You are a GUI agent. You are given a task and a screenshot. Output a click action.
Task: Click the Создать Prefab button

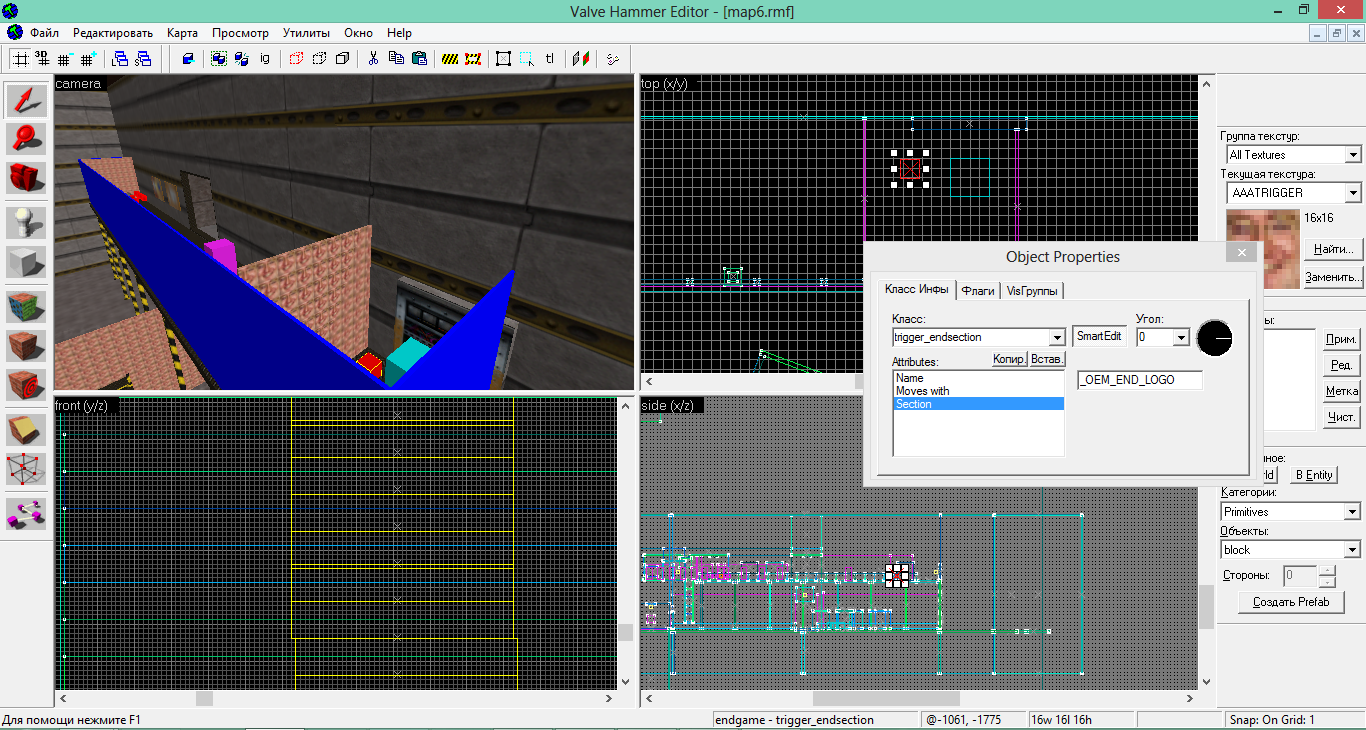pyautogui.click(x=1290, y=602)
